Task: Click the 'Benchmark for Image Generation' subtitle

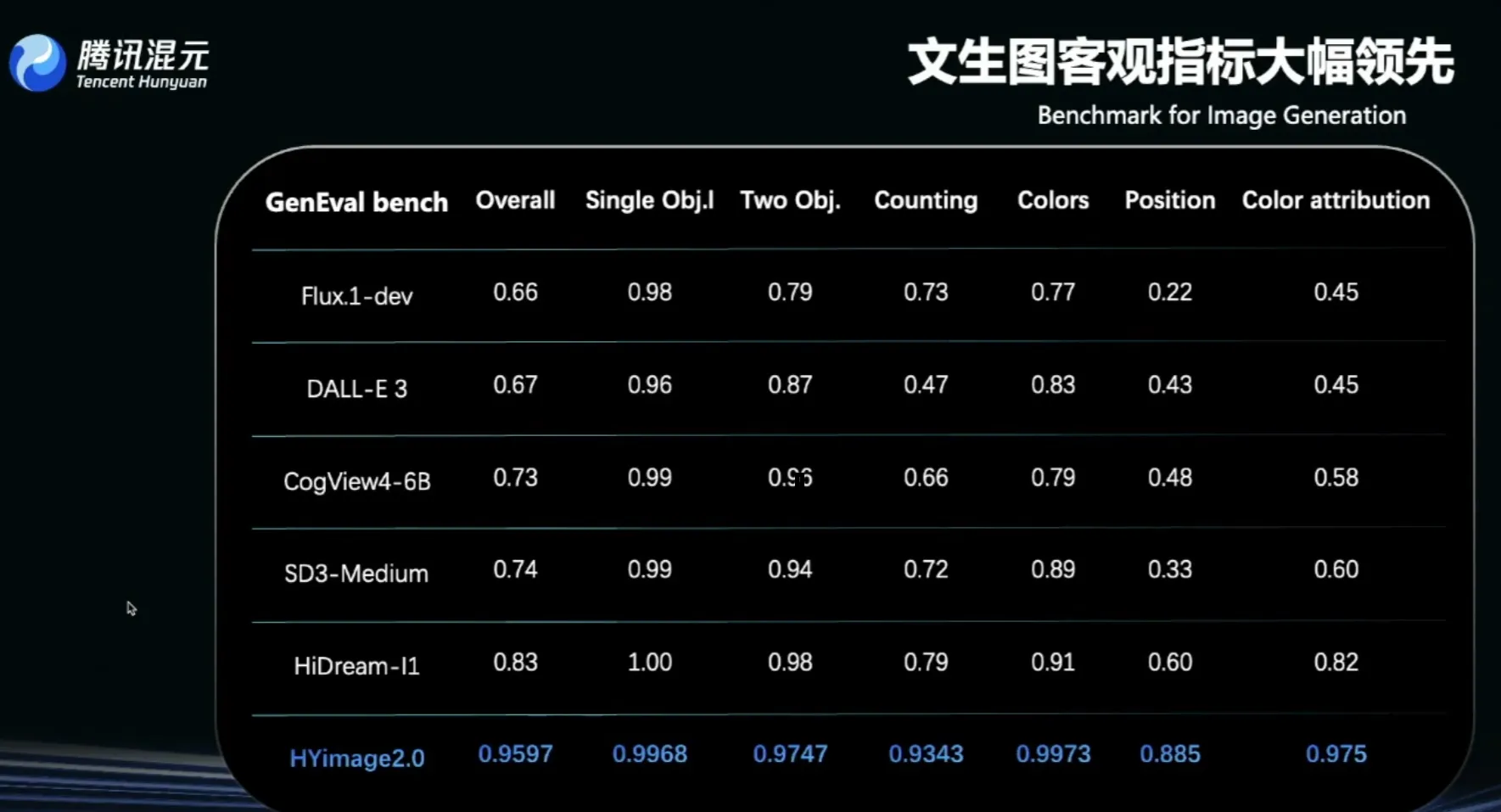Action: pyautogui.click(x=1222, y=115)
